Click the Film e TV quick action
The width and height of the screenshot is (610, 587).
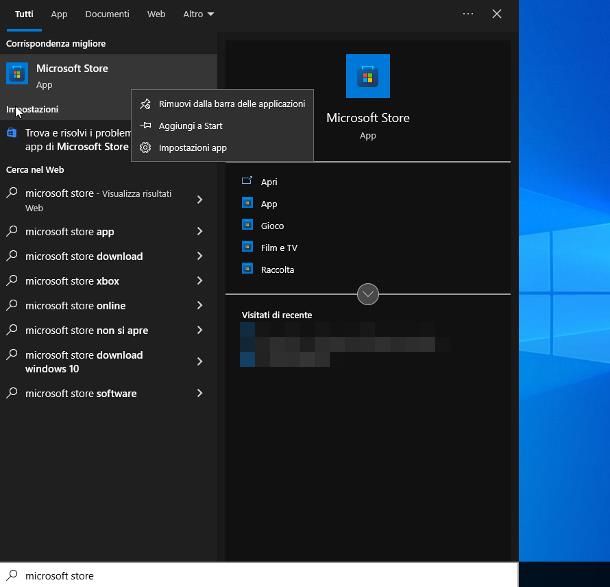(x=279, y=248)
